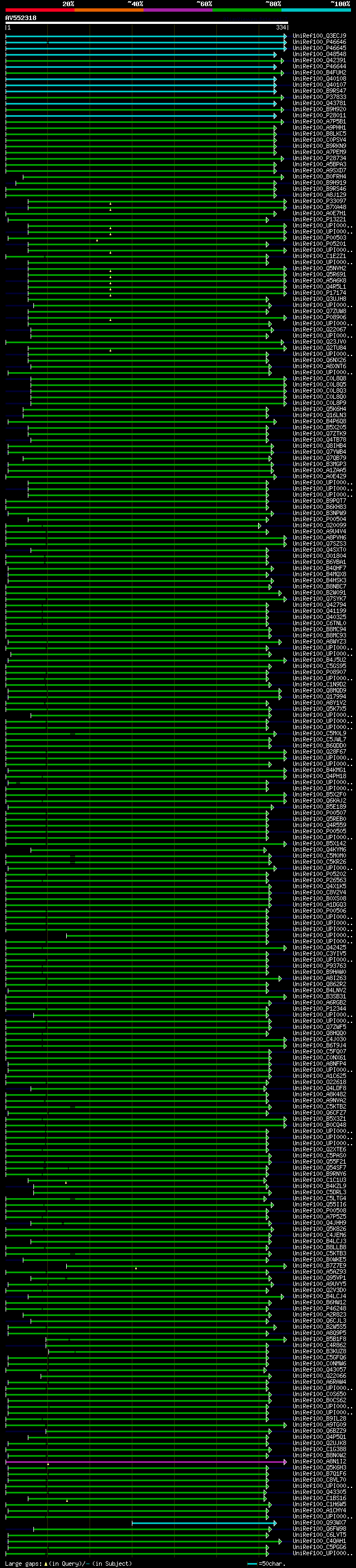Select the query name AV552318
Viewport: 356px width, 1568px height.
click(x=21, y=18)
